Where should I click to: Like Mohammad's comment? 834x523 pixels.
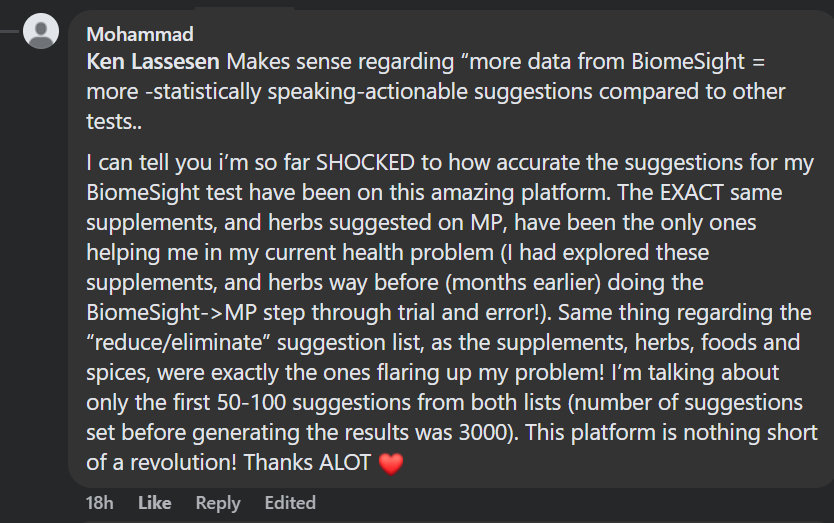[155, 503]
